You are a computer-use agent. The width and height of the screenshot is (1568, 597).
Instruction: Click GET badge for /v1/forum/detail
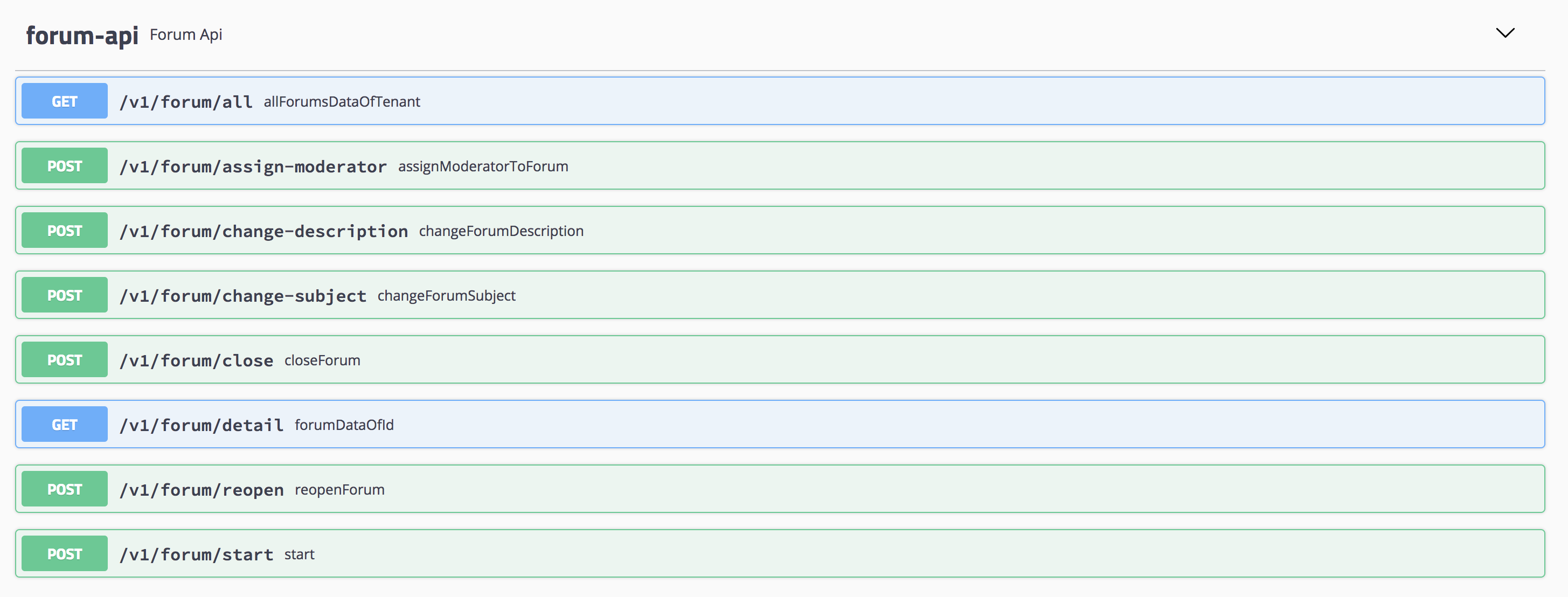click(65, 424)
